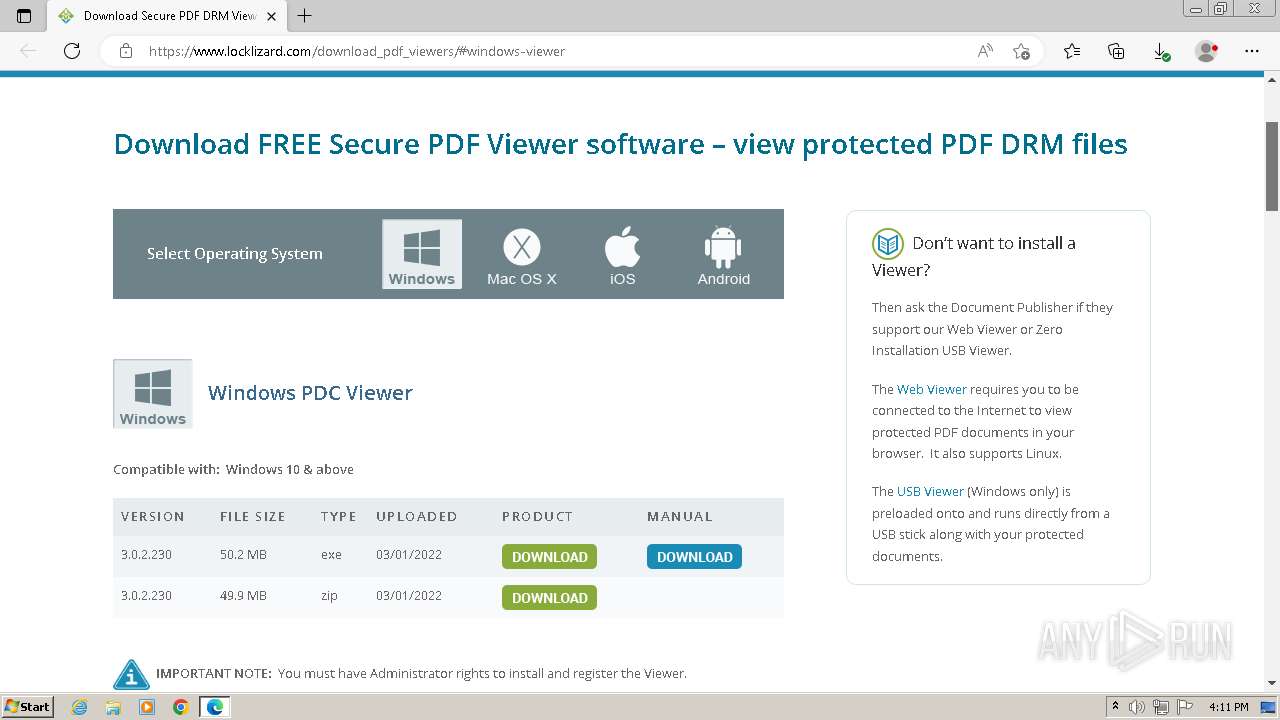
Task: Click Compatible with Windows 10 & above text
Action: pyautogui.click(x=233, y=469)
